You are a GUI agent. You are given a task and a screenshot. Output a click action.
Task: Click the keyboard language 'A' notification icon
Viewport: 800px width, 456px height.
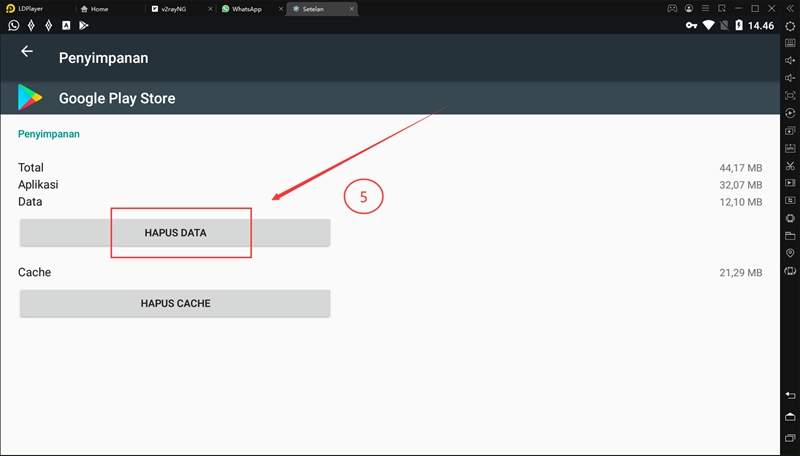pos(66,25)
